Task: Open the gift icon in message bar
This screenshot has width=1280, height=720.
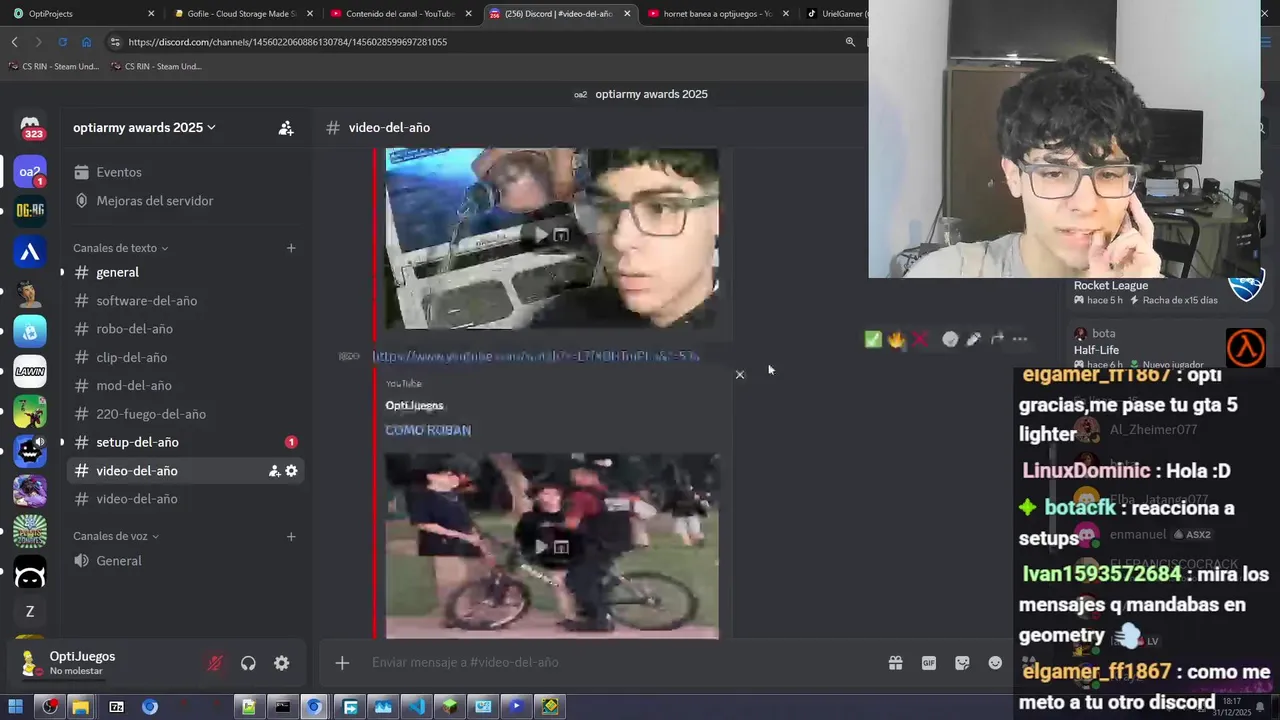Action: pyautogui.click(x=895, y=662)
